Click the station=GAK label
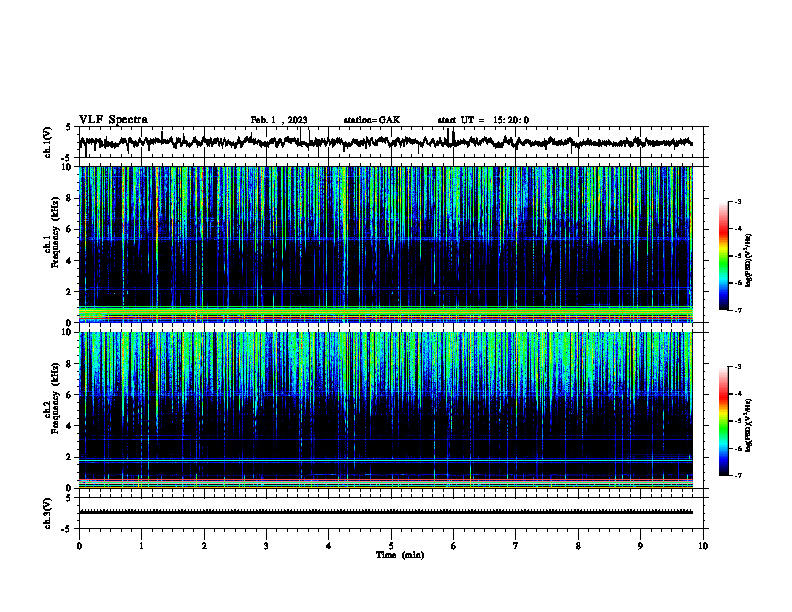The image size is (792, 612). (372, 120)
